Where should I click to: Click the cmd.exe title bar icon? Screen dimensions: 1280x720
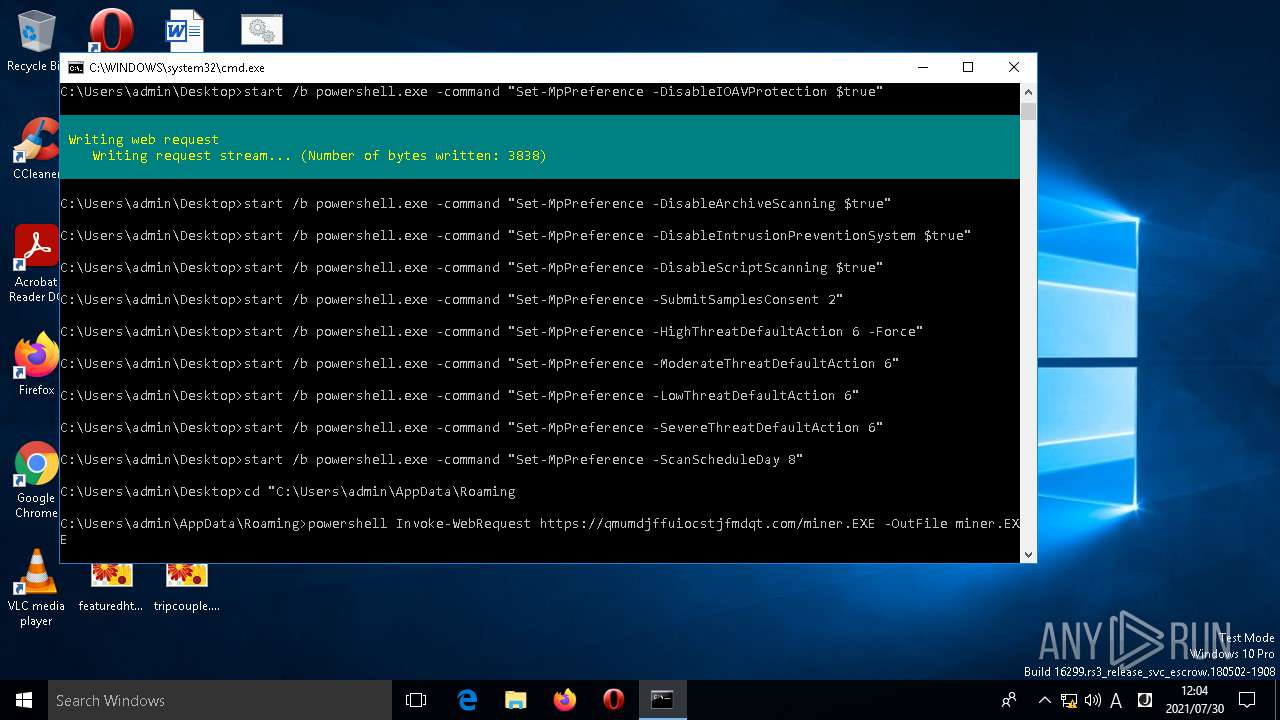click(75, 68)
